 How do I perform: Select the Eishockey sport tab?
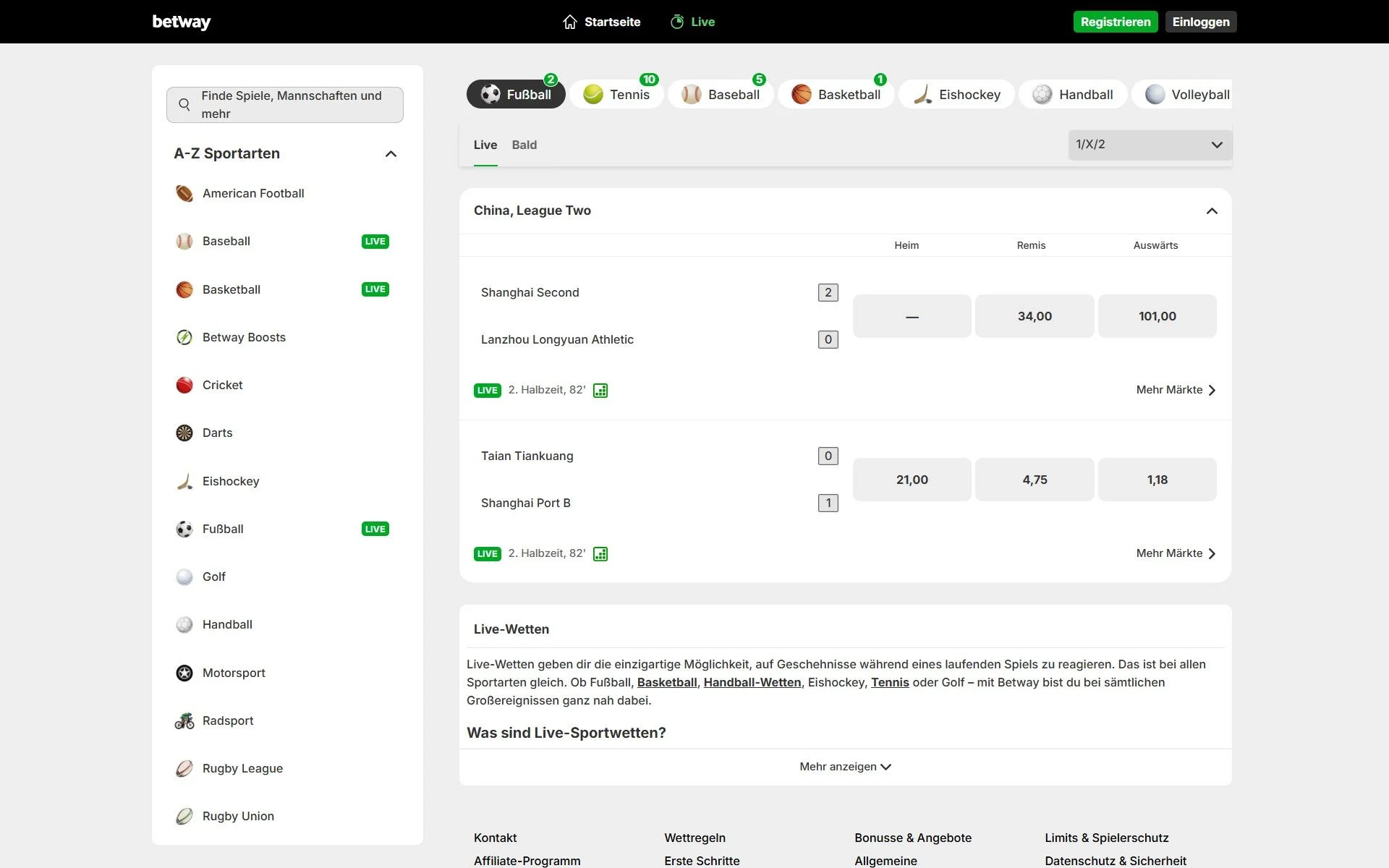[x=956, y=94]
